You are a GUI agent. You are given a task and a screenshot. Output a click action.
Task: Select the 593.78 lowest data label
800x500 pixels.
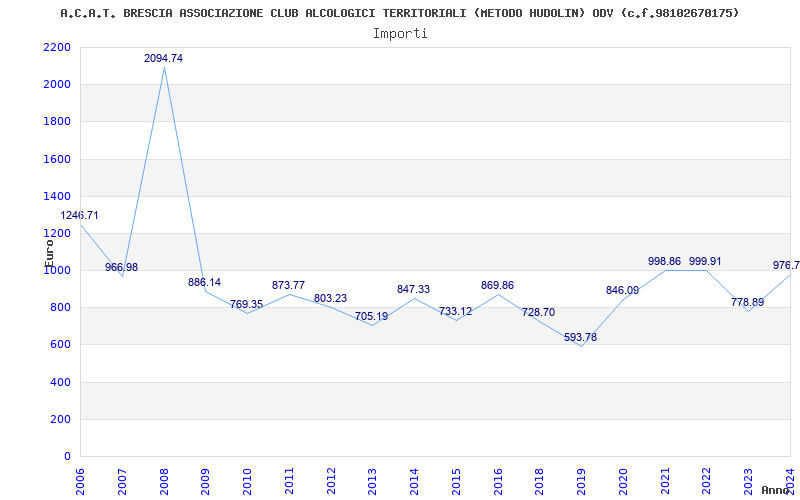[581, 337]
